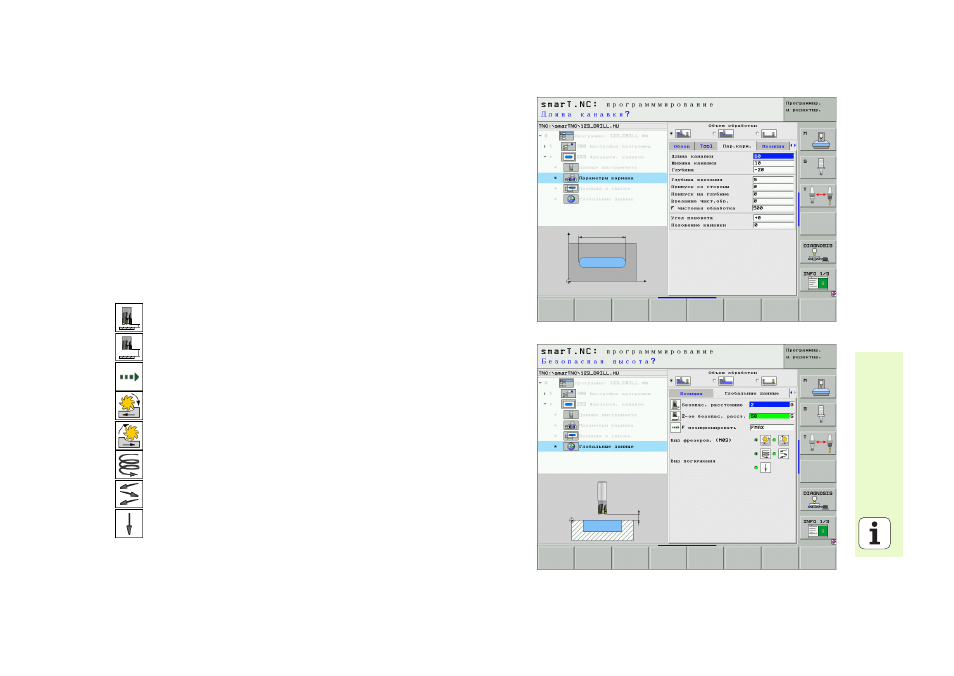The width and height of the screenshot is (954, 676).
Task: Open the Пар.карм. tab in upper screenshot
Action: tap(737, 146)
